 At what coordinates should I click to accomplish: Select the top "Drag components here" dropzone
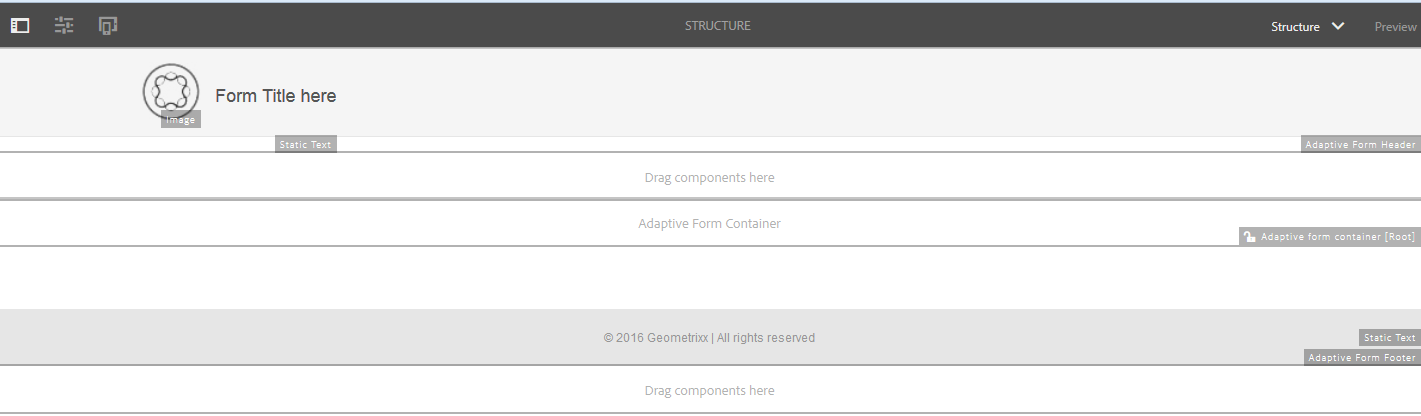tap(709, 178)
